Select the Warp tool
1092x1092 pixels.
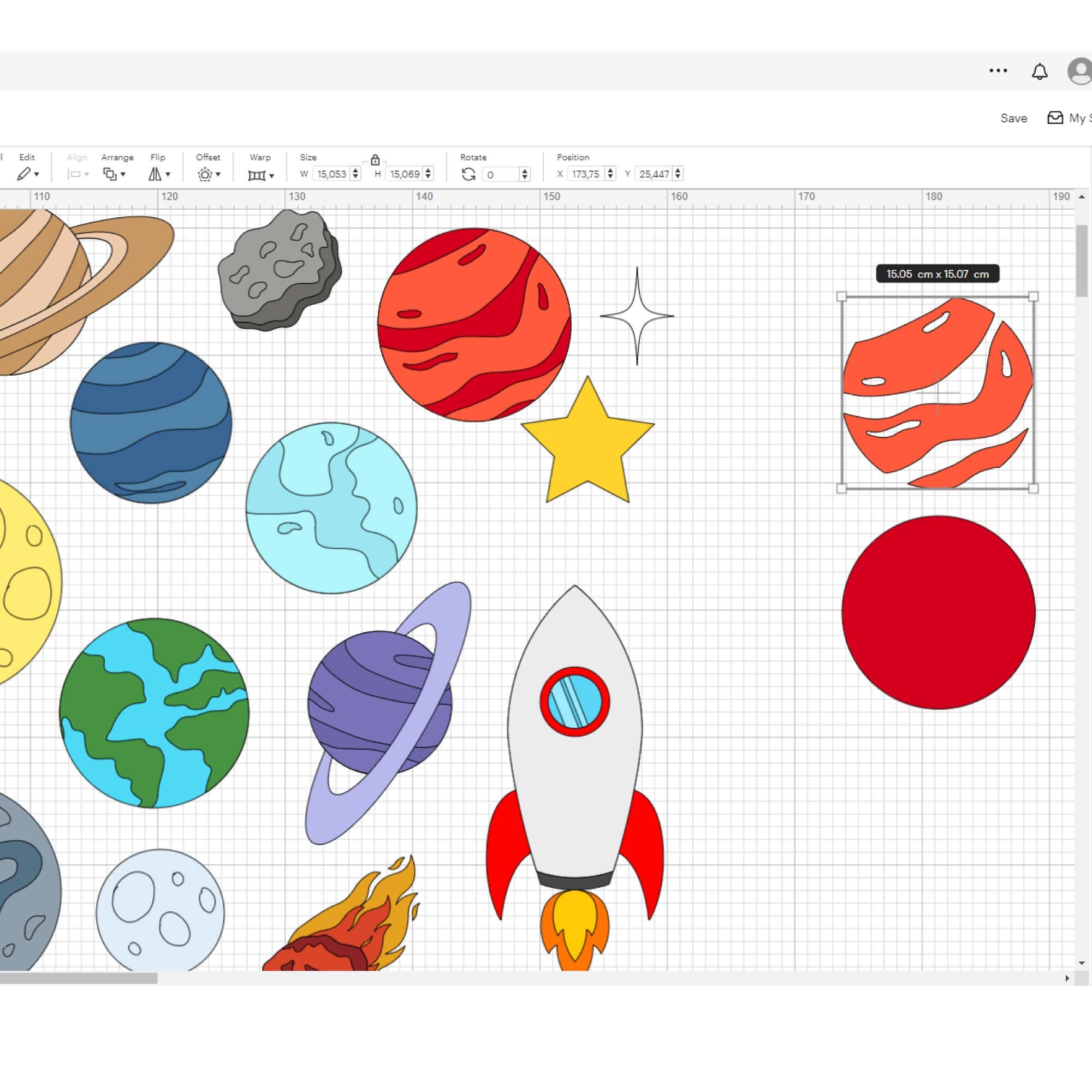click(256, 175)
